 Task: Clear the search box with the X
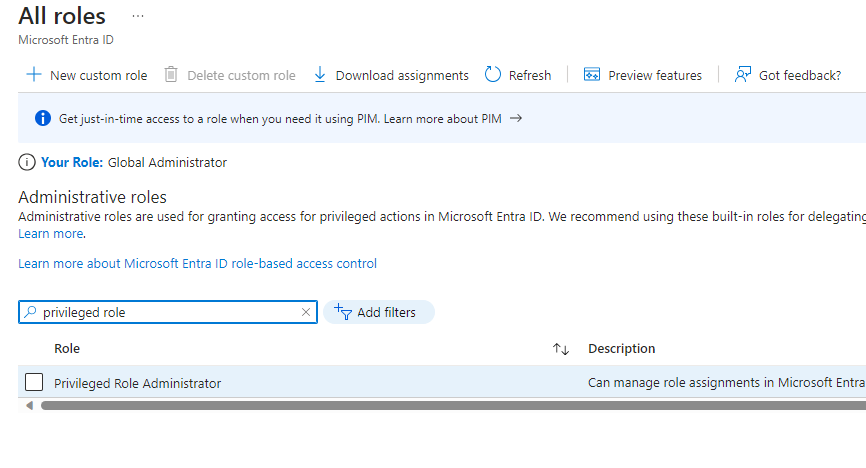coord(305,312)
